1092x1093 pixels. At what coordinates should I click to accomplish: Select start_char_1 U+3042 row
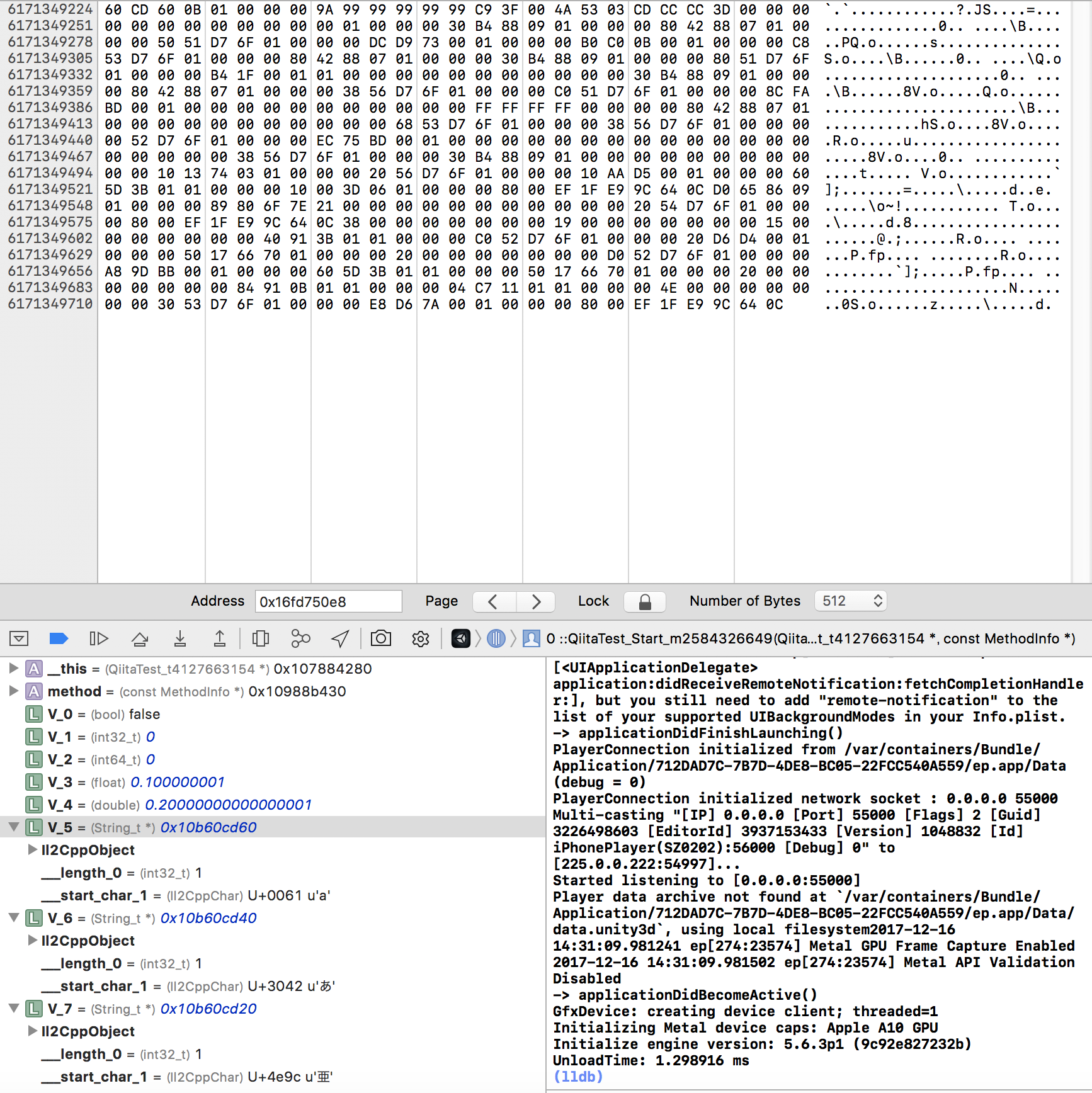[273, 986]
